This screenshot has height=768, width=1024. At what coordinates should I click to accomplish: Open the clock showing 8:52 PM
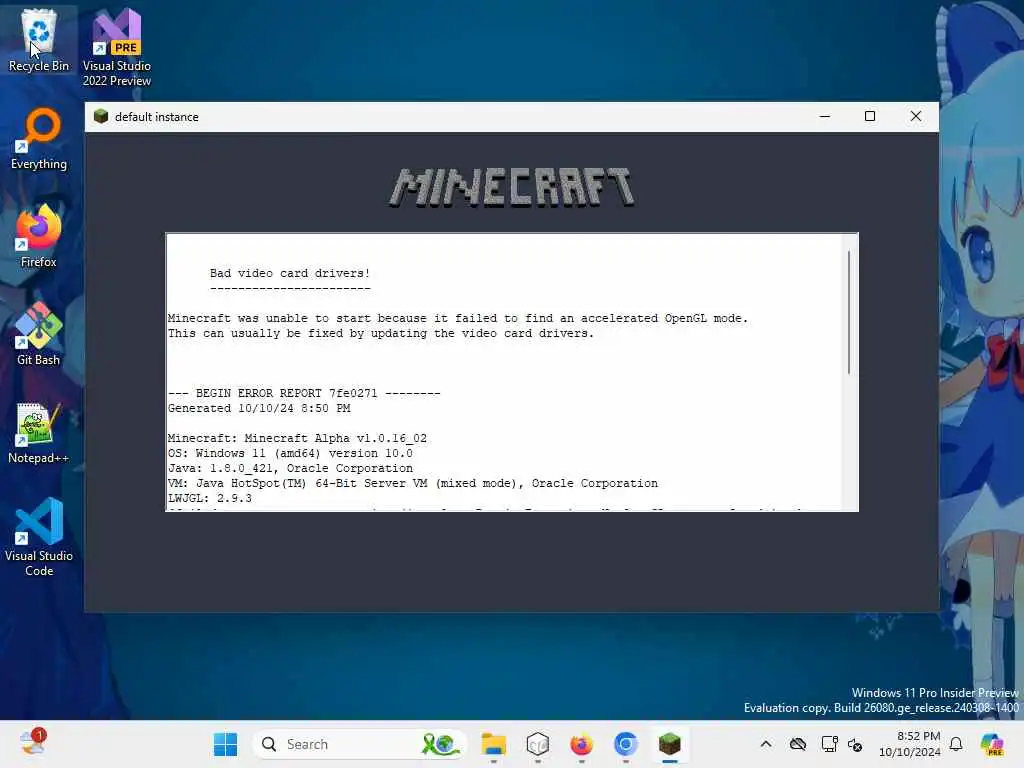click(x=910, y=744)
